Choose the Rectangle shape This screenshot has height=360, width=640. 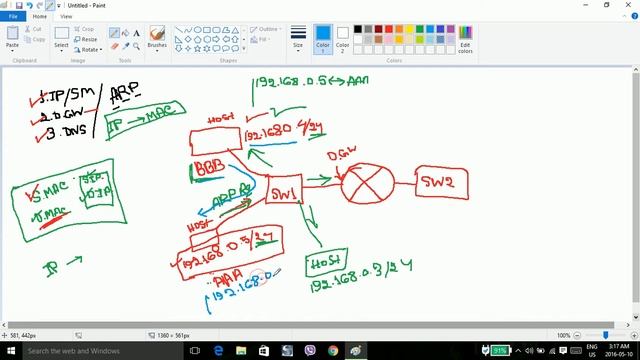pos(207,30)
